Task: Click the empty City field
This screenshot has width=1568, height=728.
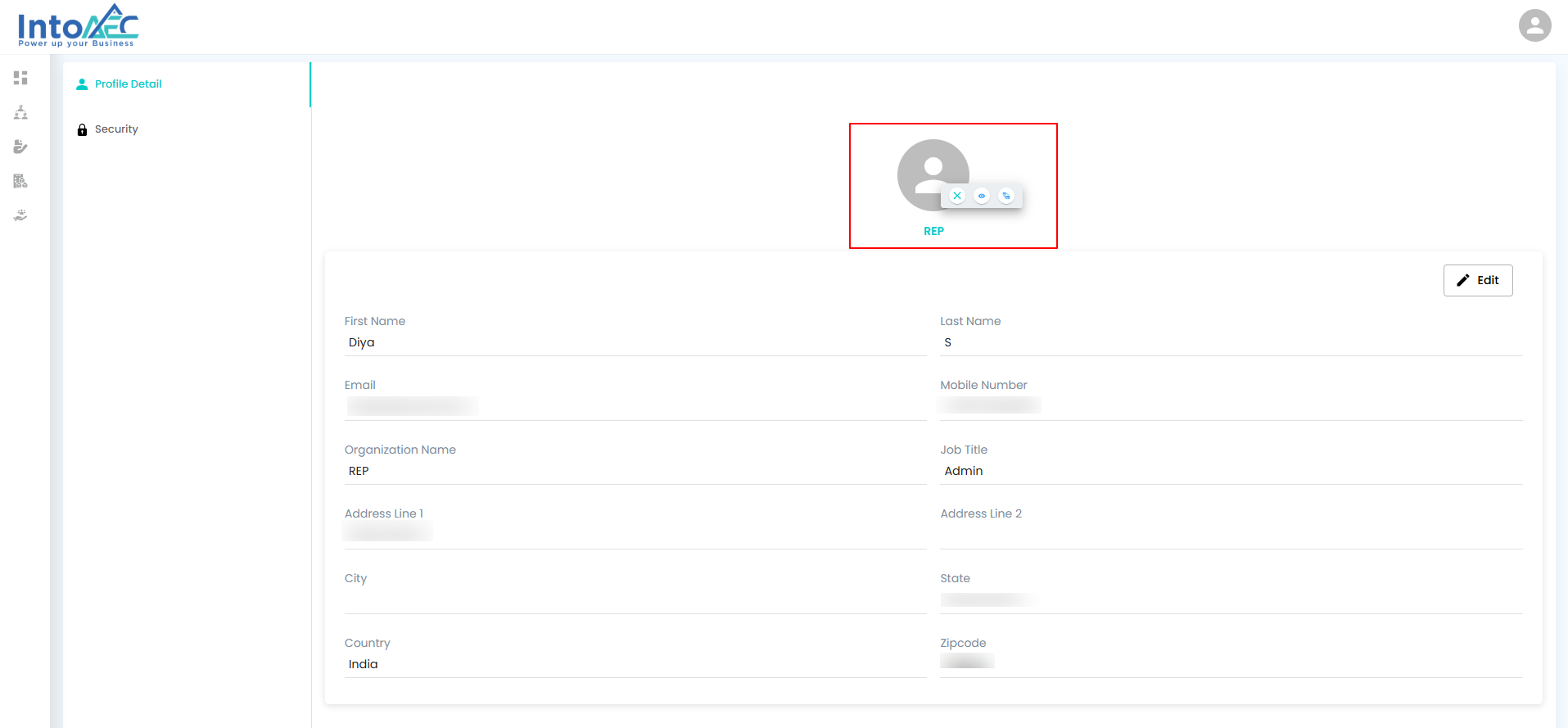Action: 635,600
